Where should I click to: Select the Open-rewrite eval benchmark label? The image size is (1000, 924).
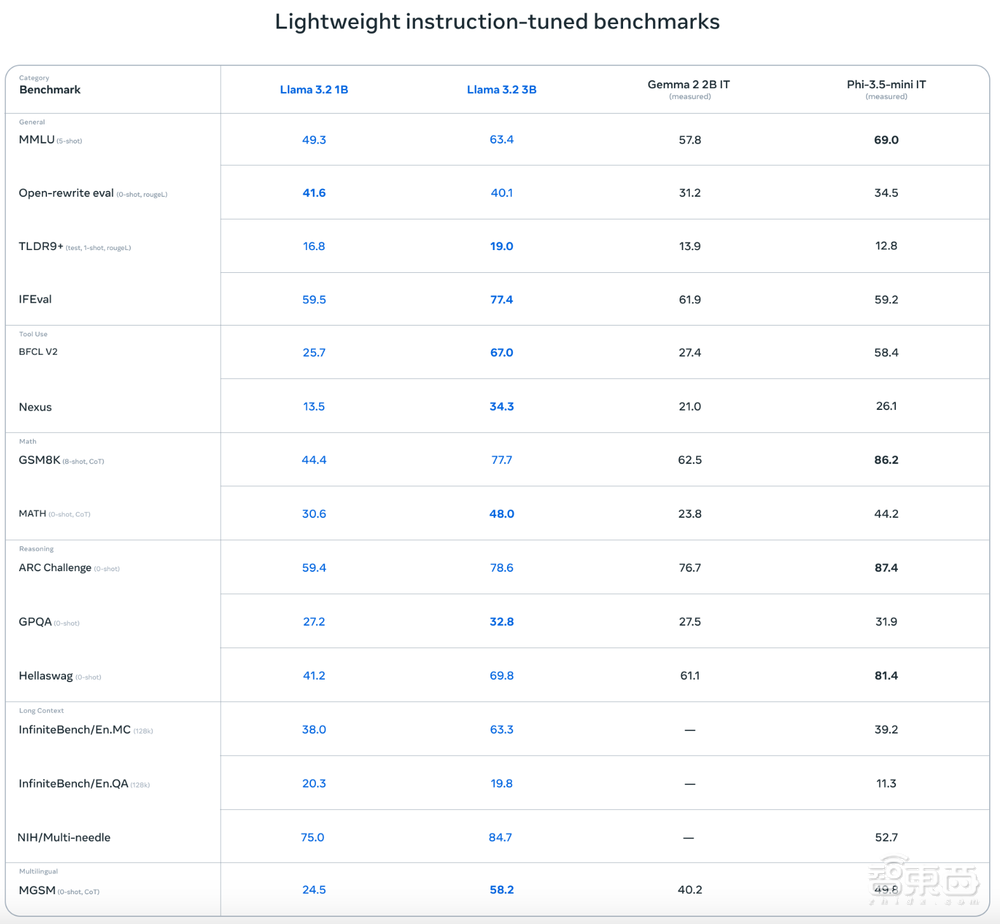[66, 193]
